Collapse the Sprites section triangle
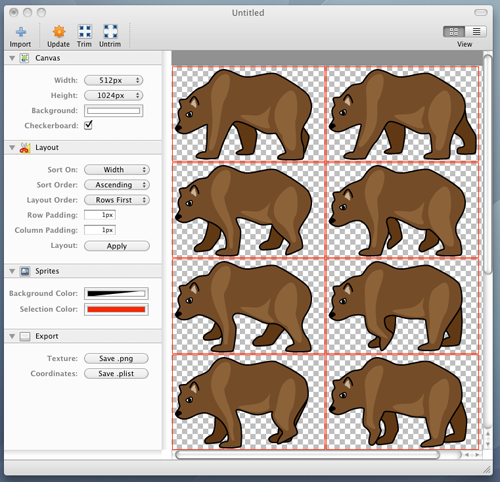The image size is (500, 482). pos(12,271)
